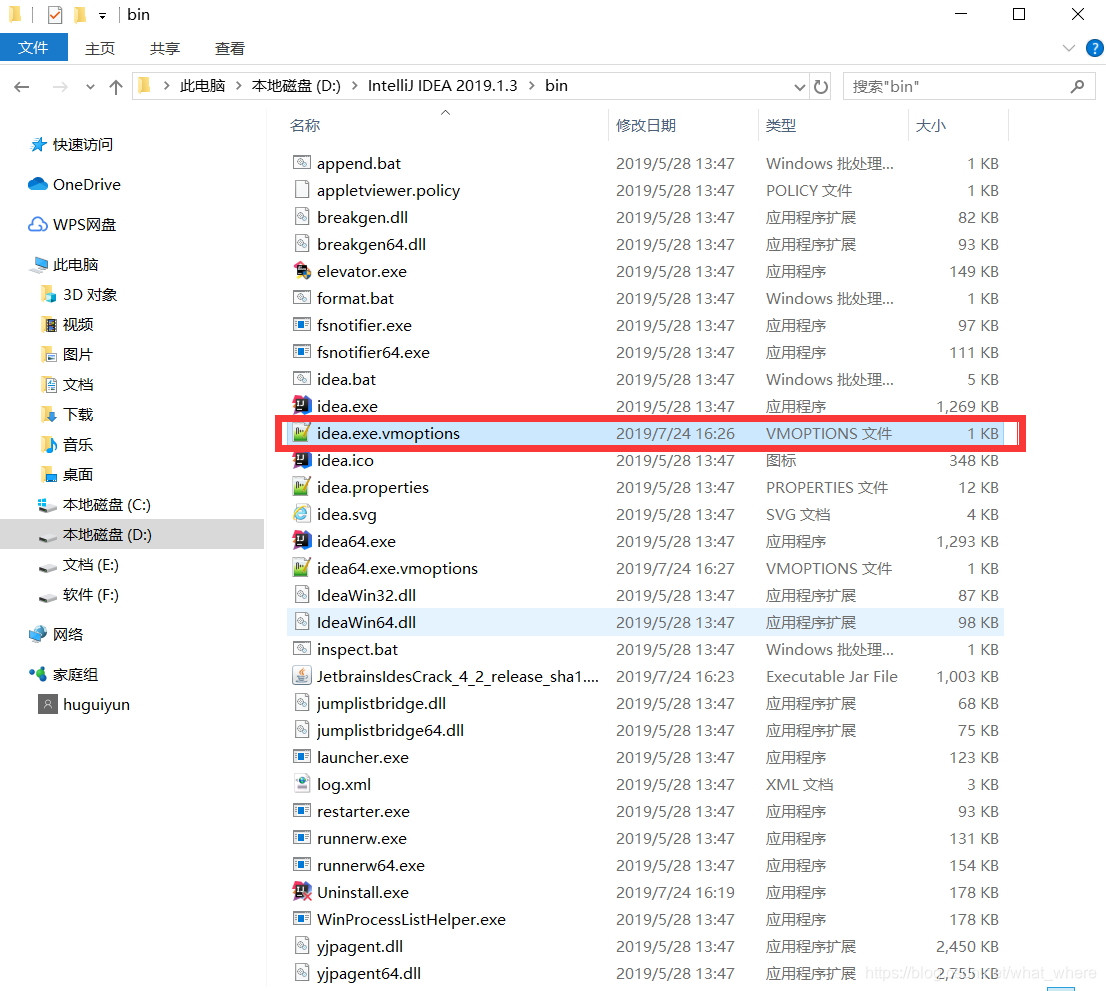
Task: Sort by the 修改日期 column header
Action: [x=645, y=126]
